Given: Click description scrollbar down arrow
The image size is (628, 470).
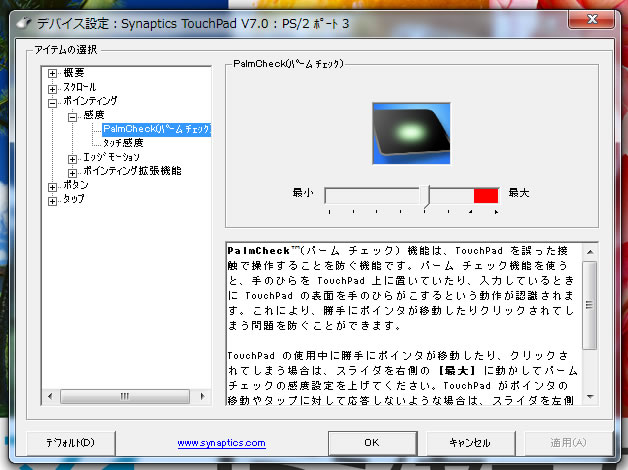Looking at the screenshot, I should [x=590, y=397].
